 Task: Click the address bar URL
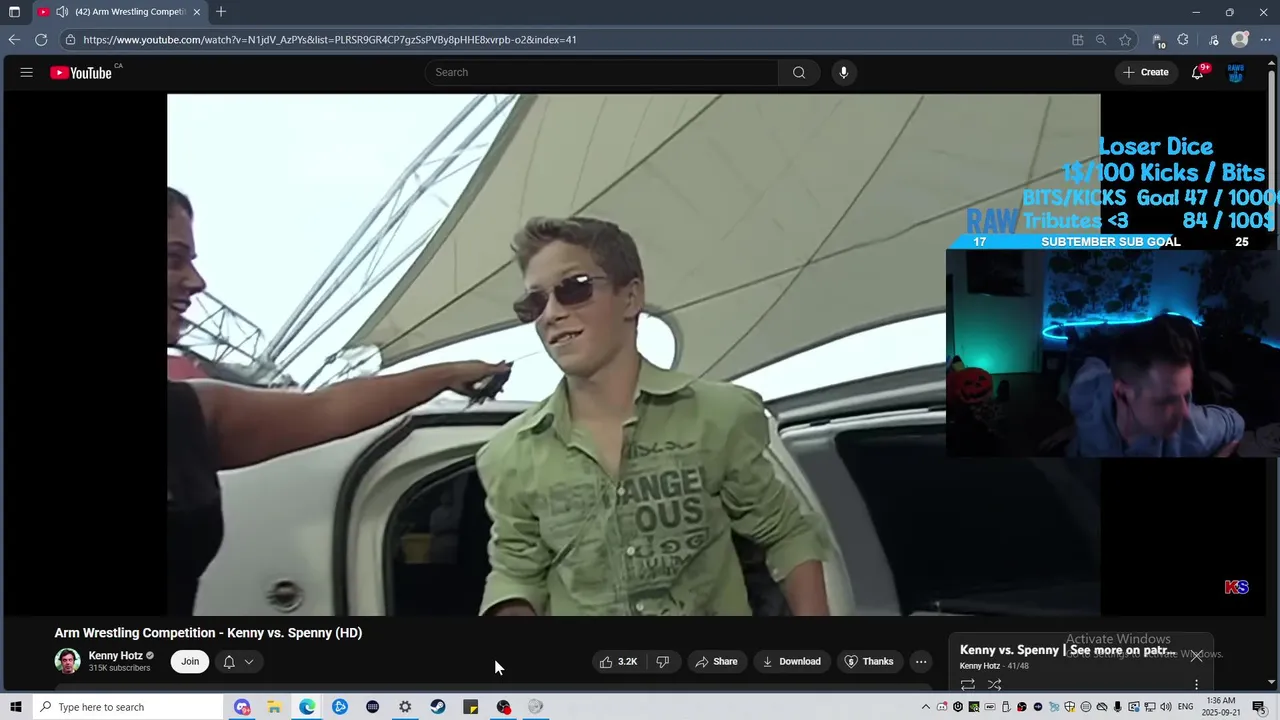pos(330,40)
